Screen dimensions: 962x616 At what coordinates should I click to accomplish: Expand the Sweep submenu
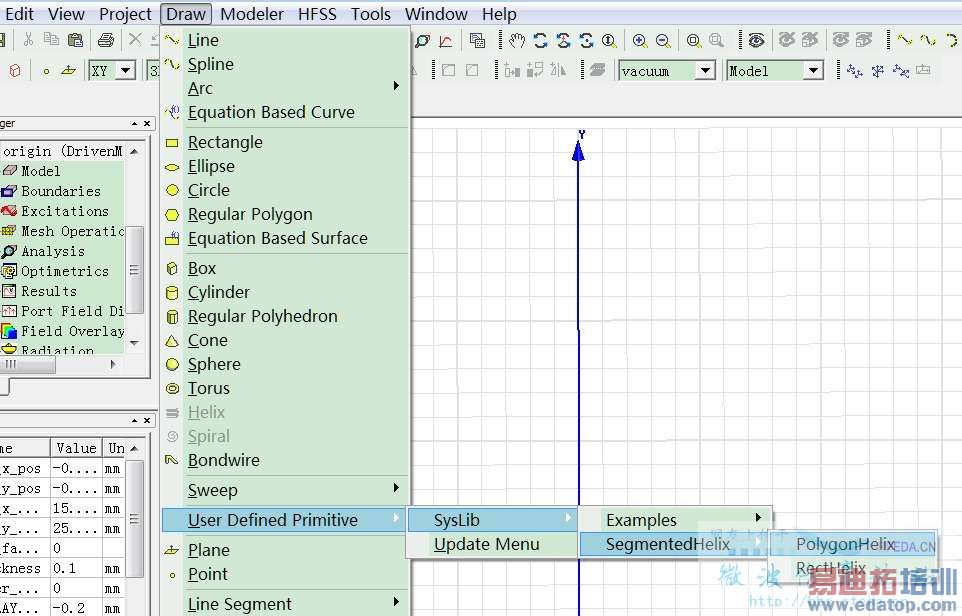coord(285,490)
